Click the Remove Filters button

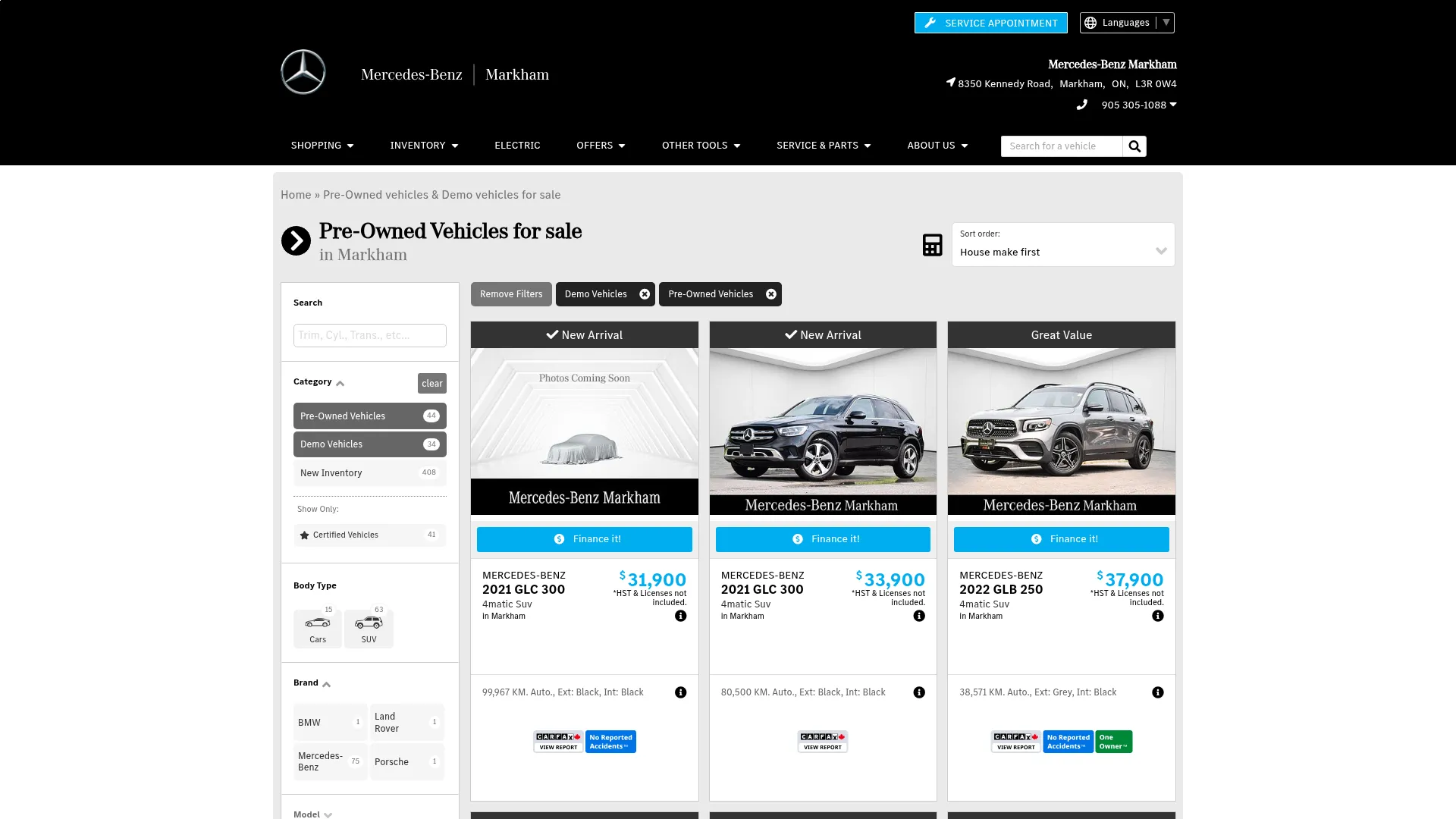(511, 294)
